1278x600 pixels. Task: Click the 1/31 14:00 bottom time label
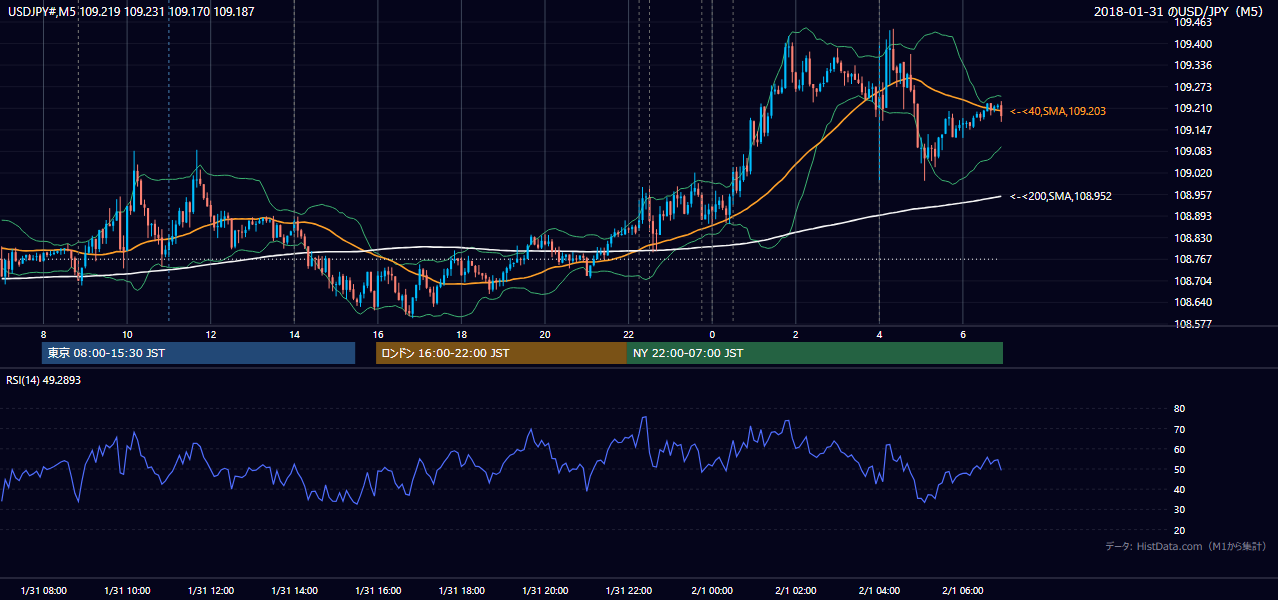coord(294,591)
